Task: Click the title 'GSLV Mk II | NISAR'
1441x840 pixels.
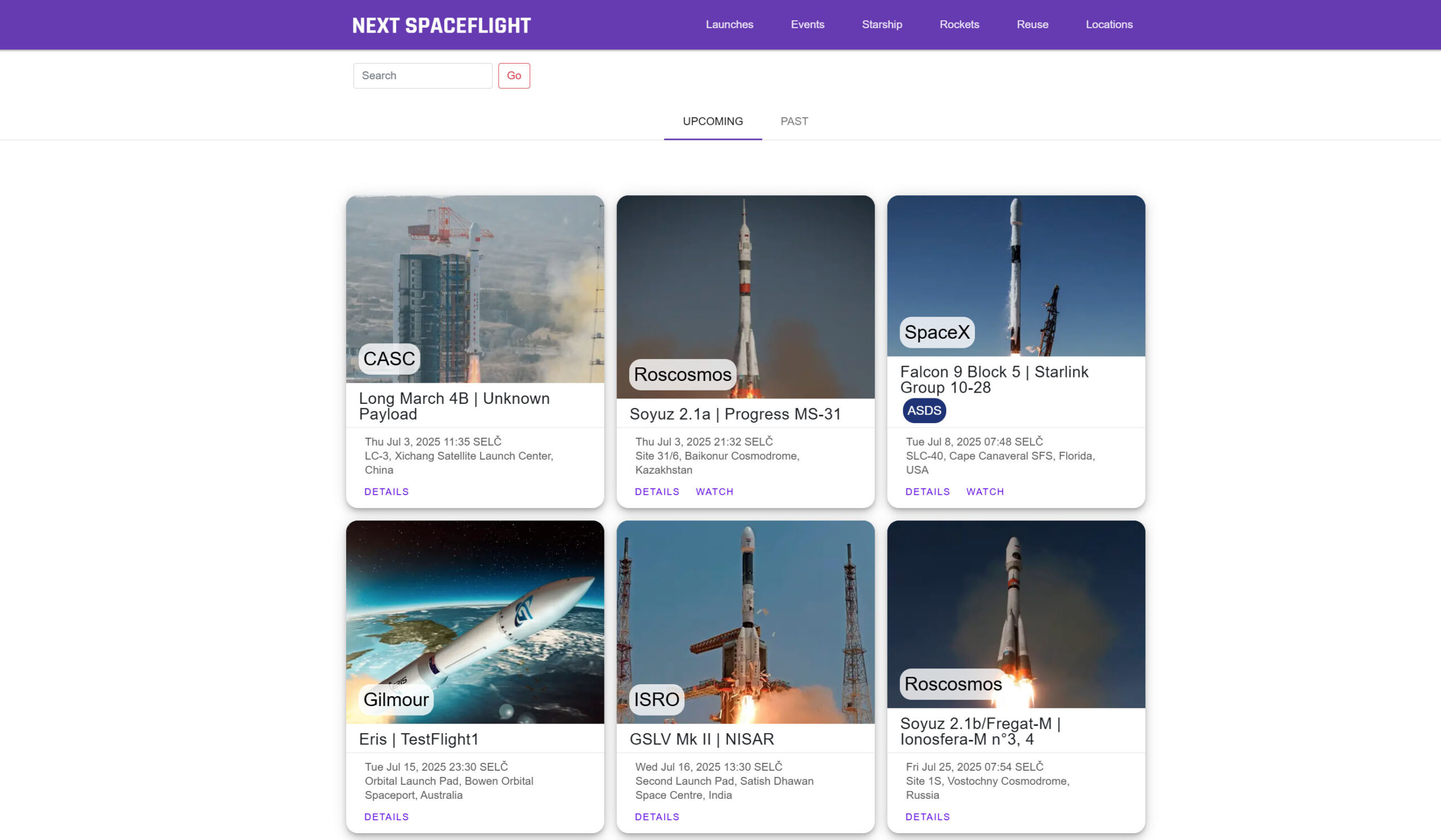Action: [701, 739]
